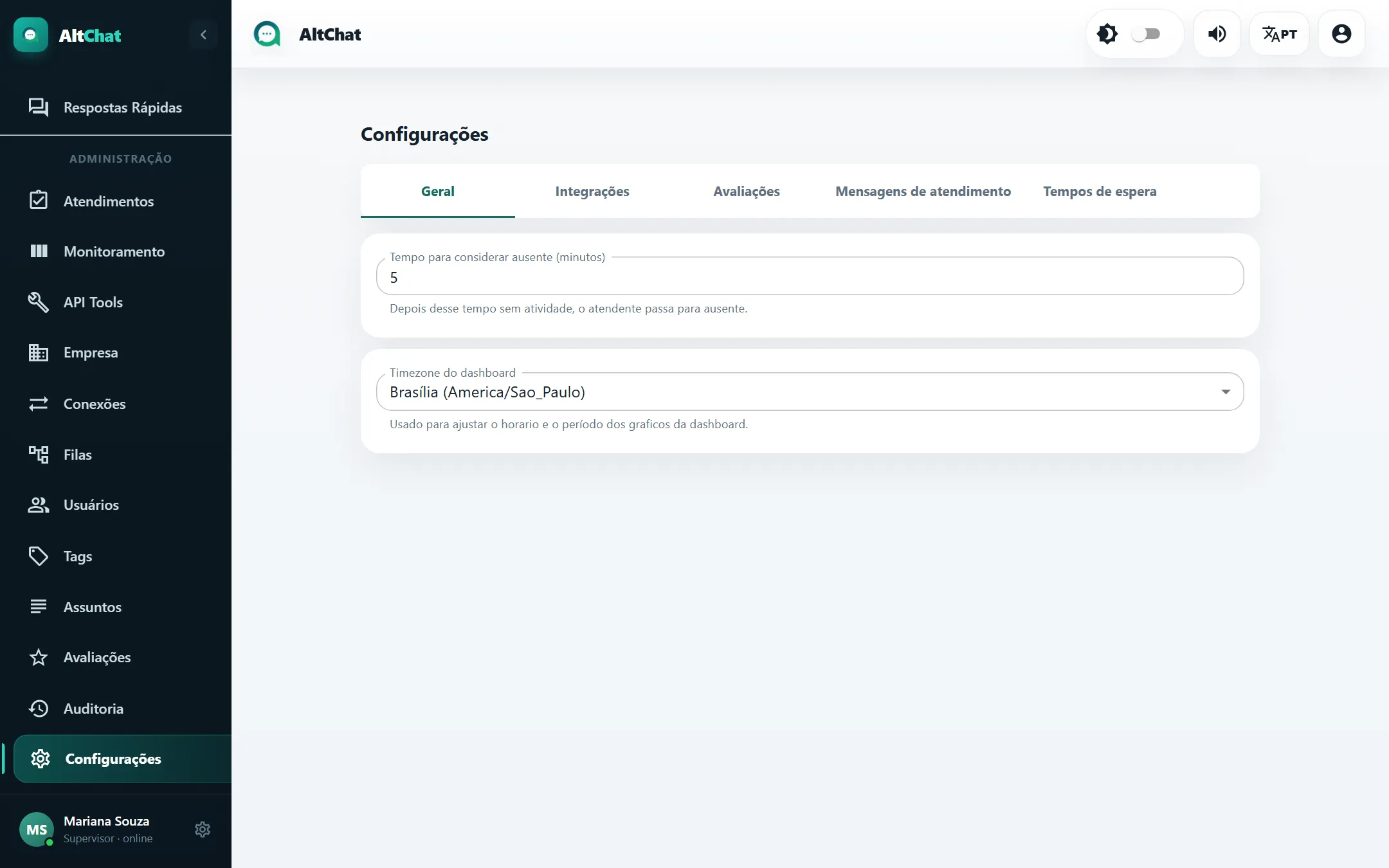Click the Filas tree icon
1389x868 pixels.
coord(39,455)
